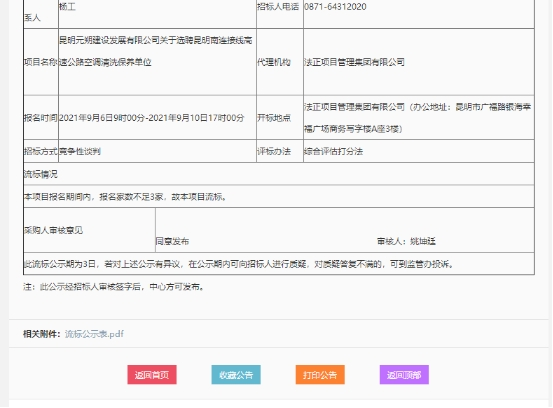The image size is (553, 408).
Task: Click the address text mentioning 广福路银海幸福广场
Action: coord(417,118)
